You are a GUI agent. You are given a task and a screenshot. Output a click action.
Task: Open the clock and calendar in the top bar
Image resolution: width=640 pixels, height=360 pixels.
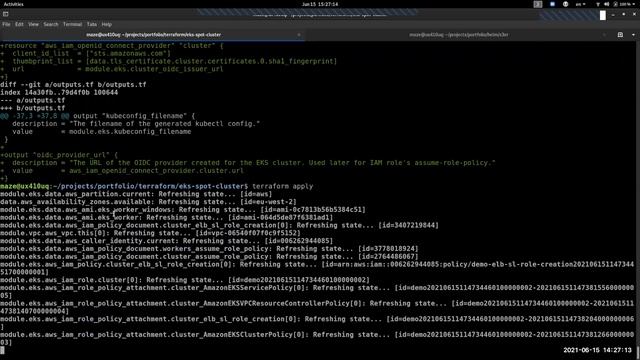pyautogui.click(x=320, y=4)
